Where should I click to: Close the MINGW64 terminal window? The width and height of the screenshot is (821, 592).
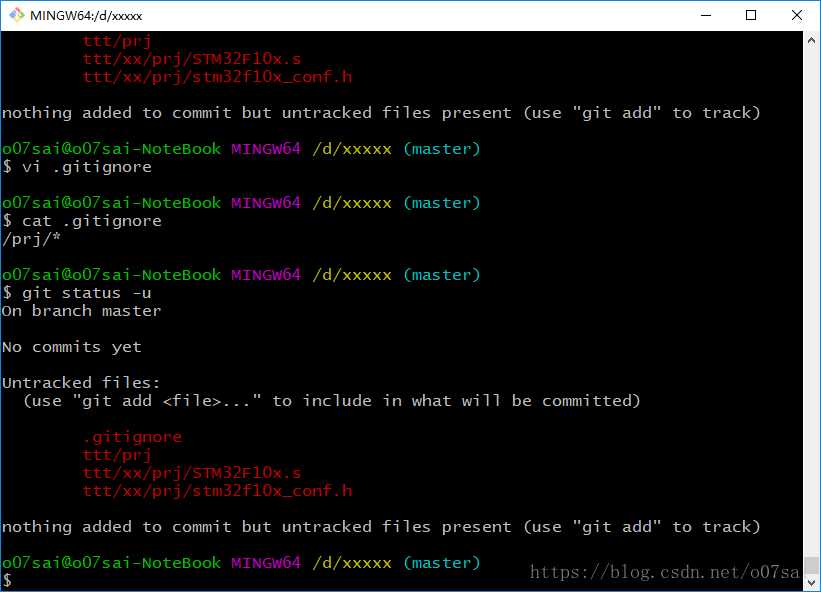(x=796, y=15)
